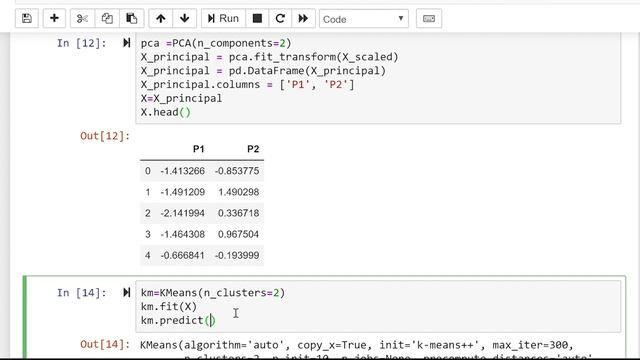Click the km.fit(X) code line

click(x=169, y=307)
